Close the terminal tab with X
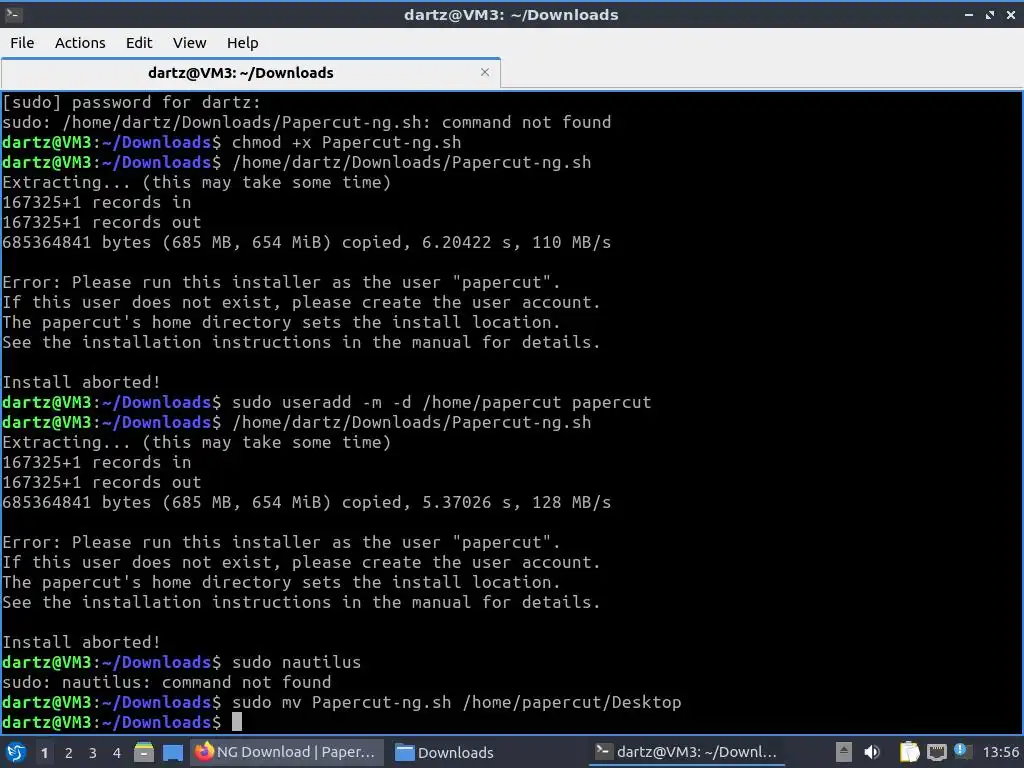The image size is (1024, 768). (x=485, y=72)
